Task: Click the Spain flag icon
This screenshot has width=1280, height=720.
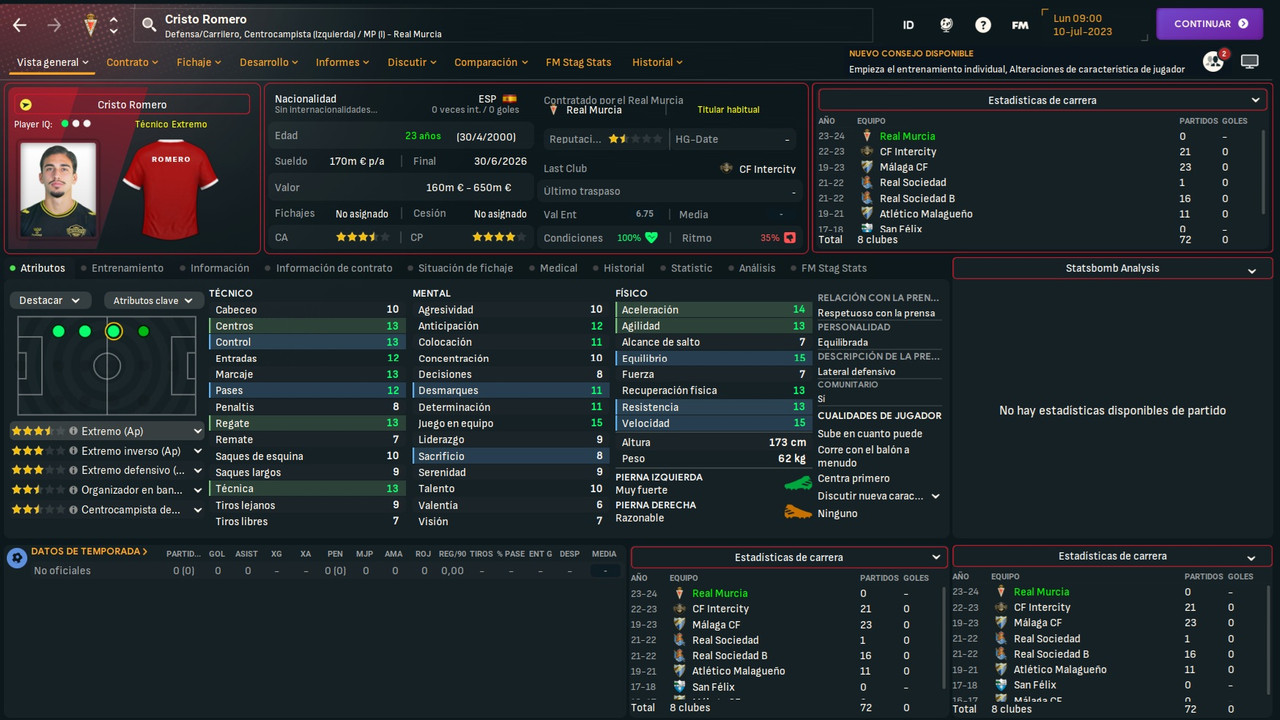Action: (510, 99)
